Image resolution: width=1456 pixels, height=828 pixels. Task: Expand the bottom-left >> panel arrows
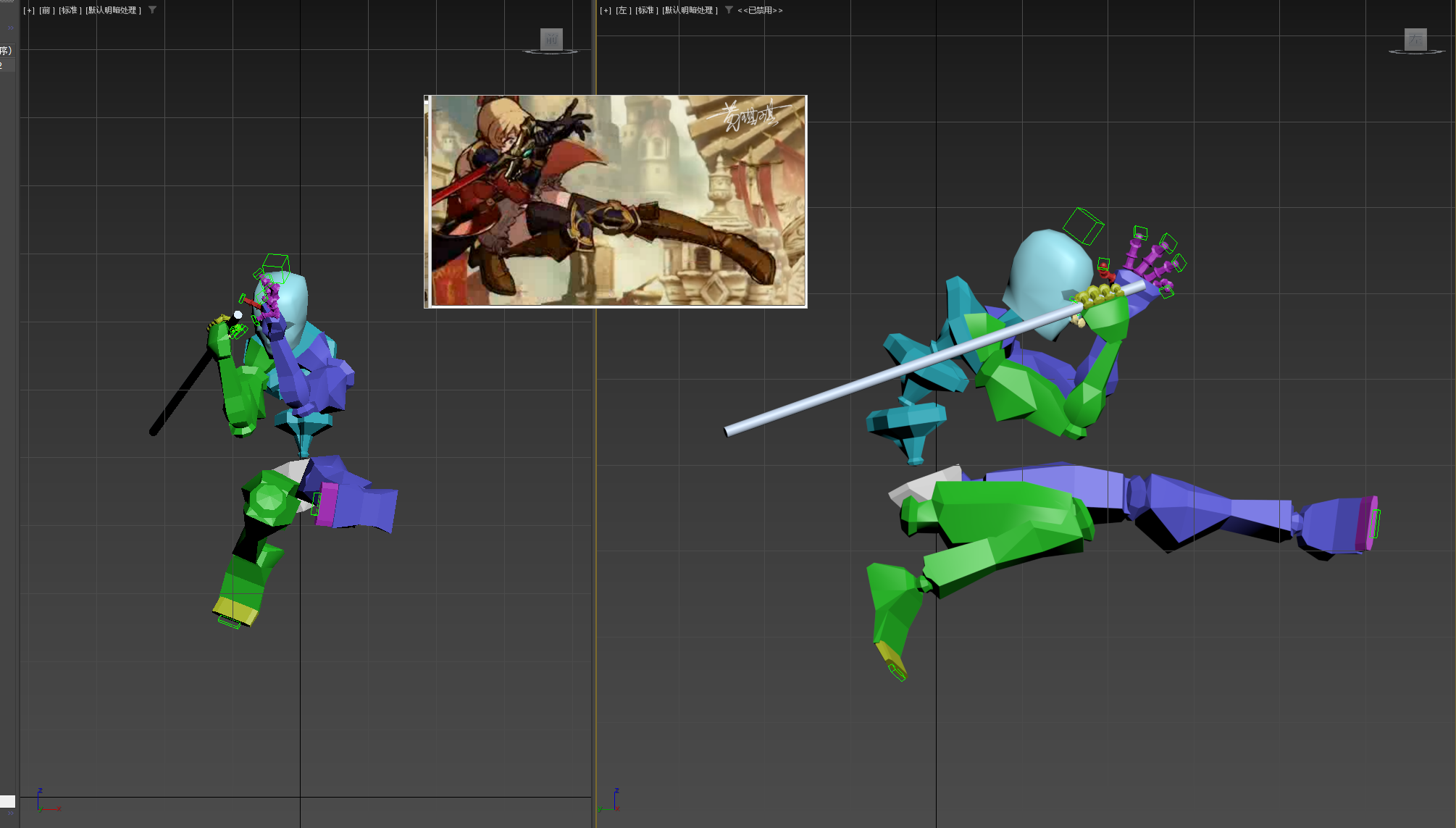pyautogui.click(x=11, y=814)
